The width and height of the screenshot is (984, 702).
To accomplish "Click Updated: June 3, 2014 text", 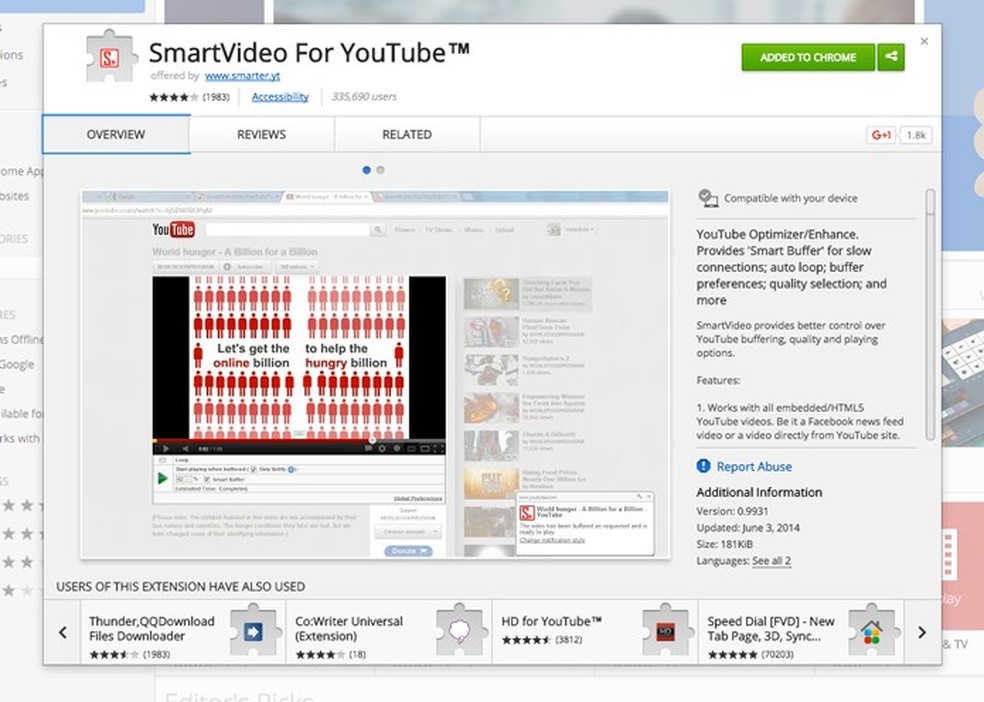I will tap(748, 528).
